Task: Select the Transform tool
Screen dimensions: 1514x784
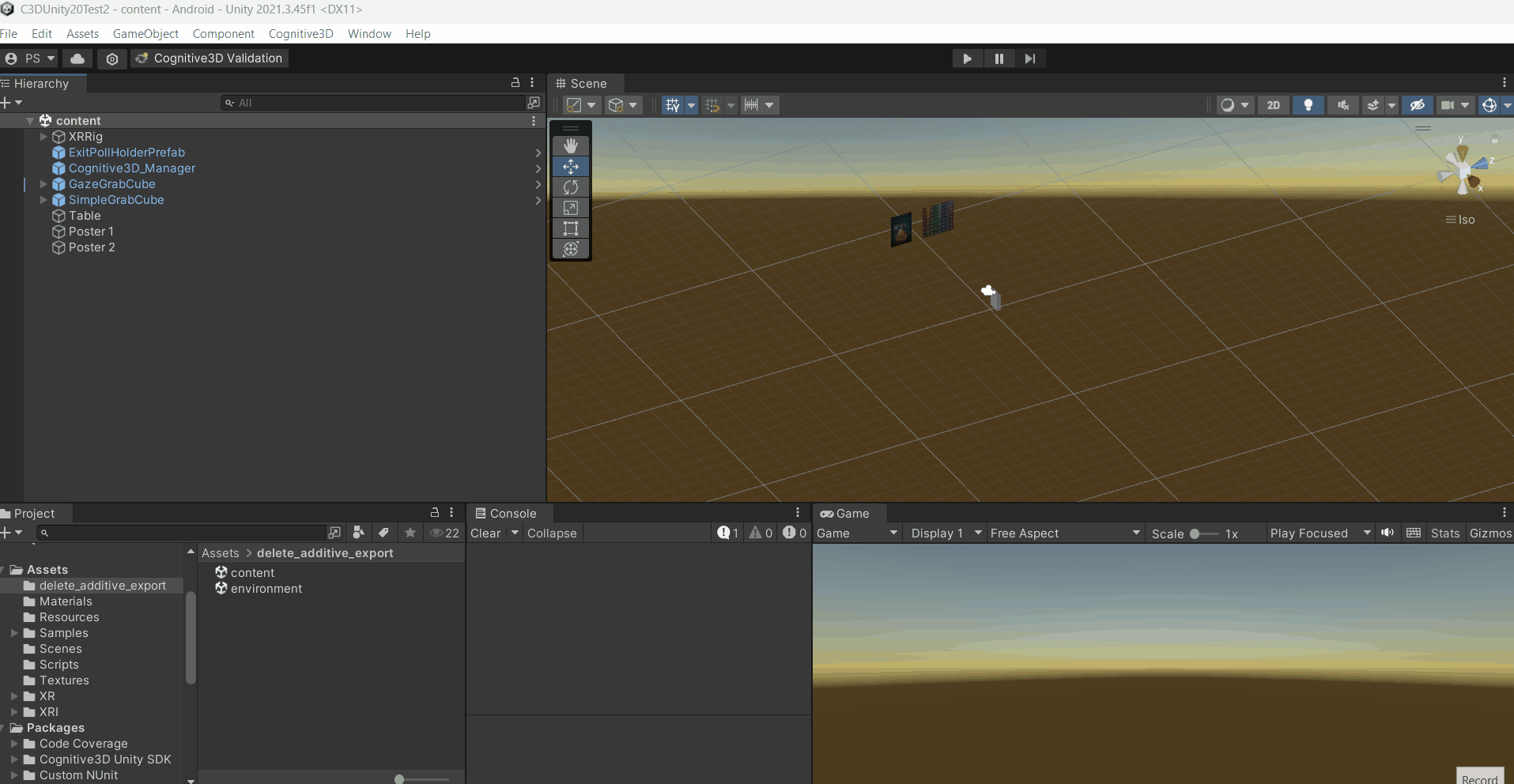Action: tap(571, 249)
